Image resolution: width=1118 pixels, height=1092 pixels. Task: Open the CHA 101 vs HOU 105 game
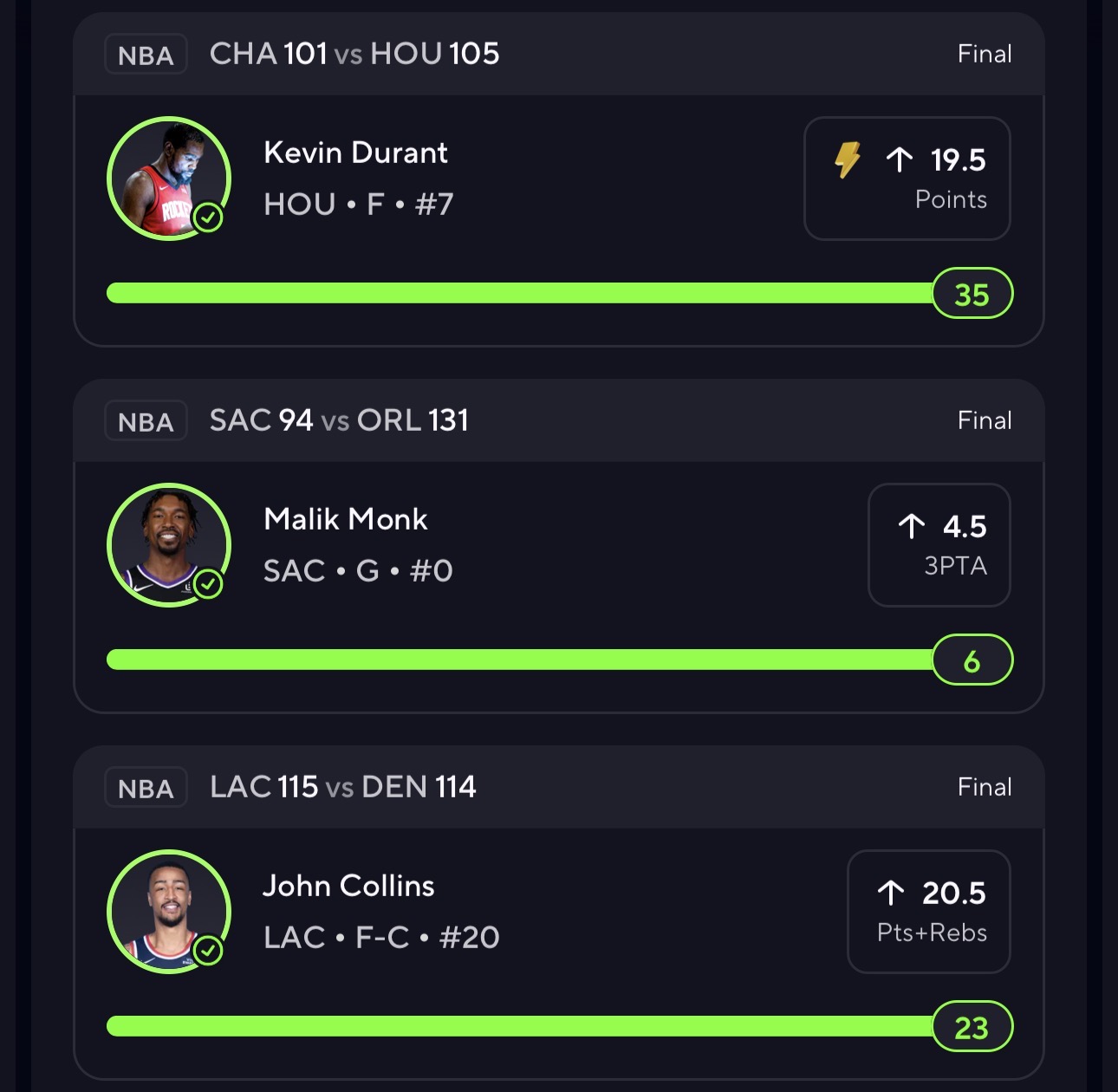(354, 54)
